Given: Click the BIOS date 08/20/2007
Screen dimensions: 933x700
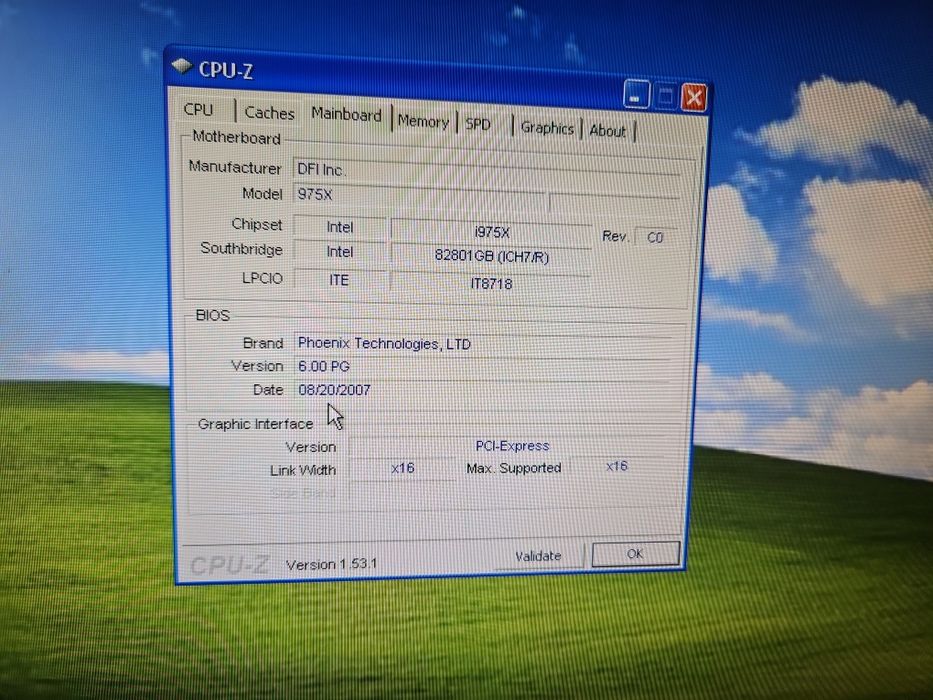Looking at the screenshot, I should click(483, 389).
